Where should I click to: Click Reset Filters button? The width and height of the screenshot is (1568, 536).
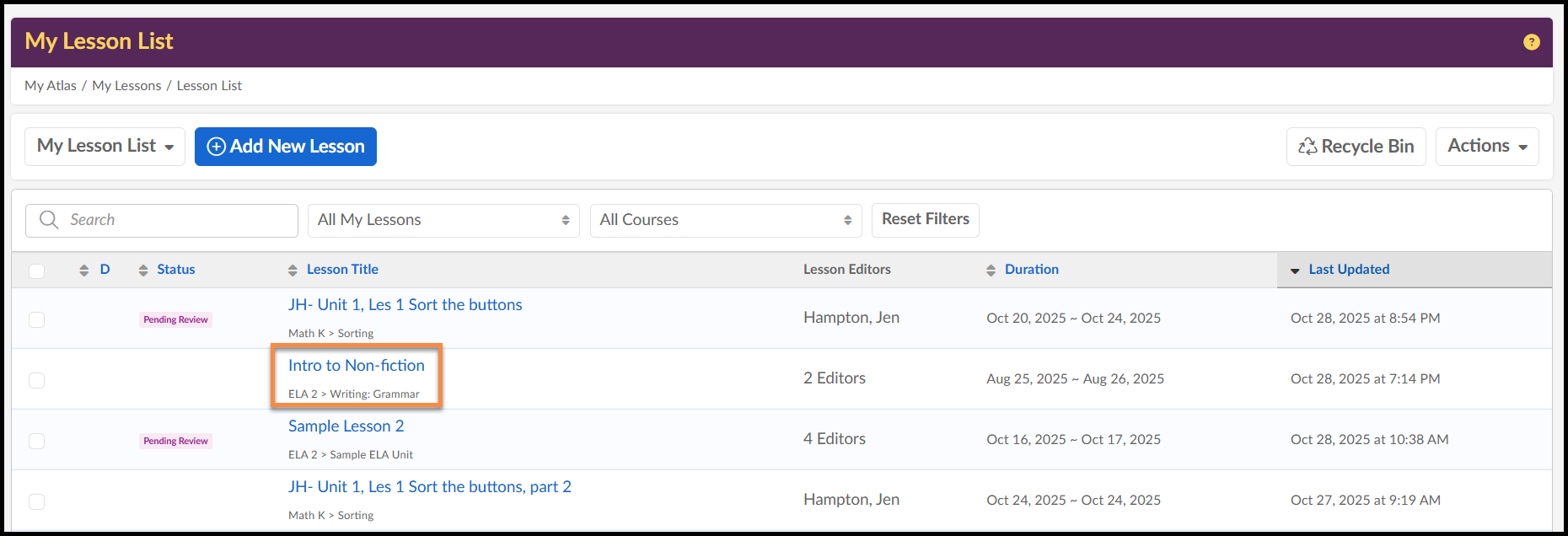click(x=925, y=220)
